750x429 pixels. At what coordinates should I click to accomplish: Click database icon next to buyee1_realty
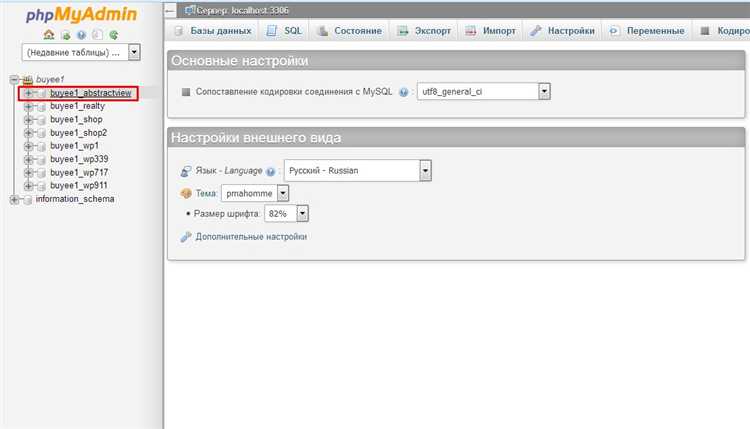[x=42, y=106]
